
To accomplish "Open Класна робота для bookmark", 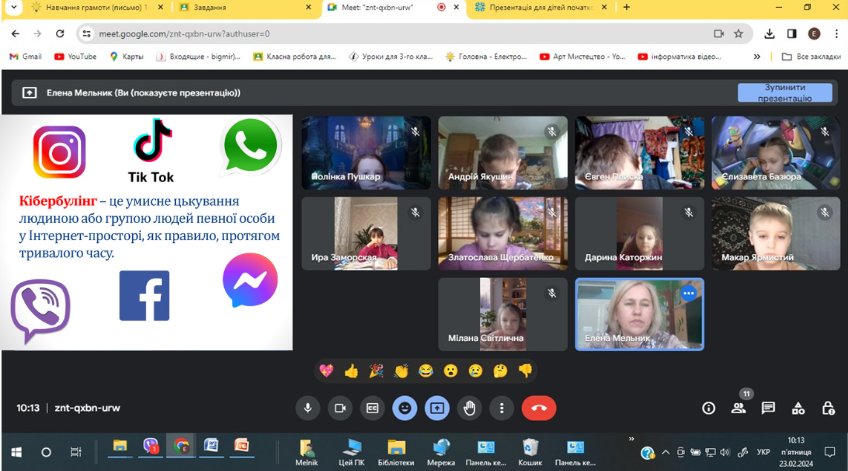I will 295,56.
